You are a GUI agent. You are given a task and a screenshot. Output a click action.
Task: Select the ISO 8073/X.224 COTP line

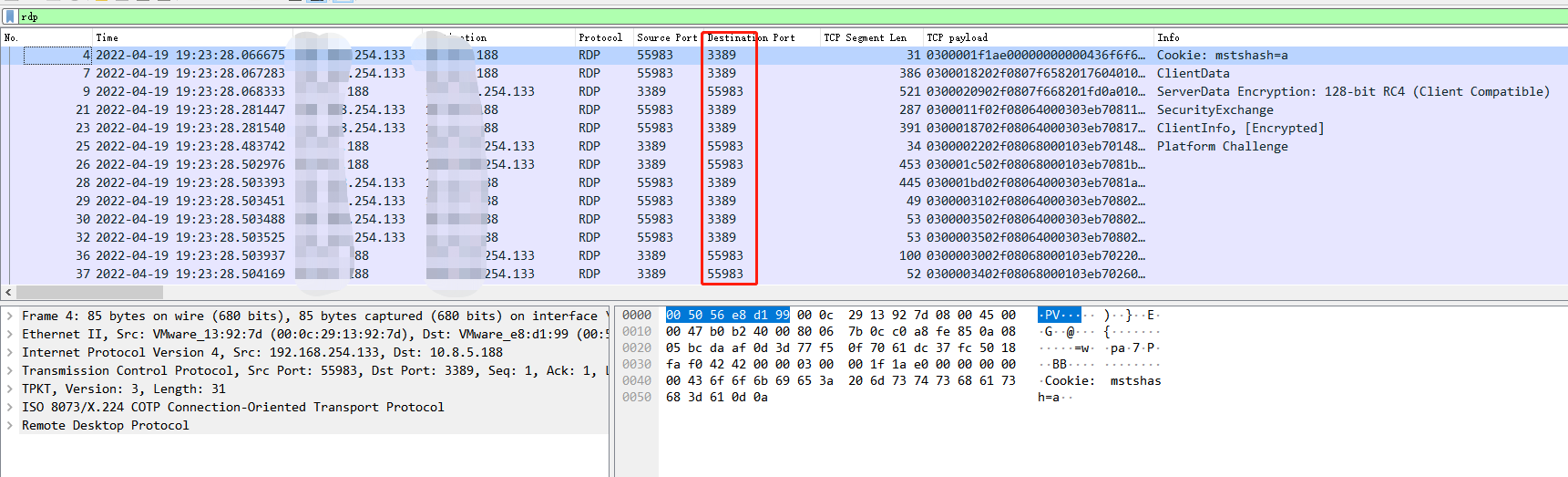(232, 408)
